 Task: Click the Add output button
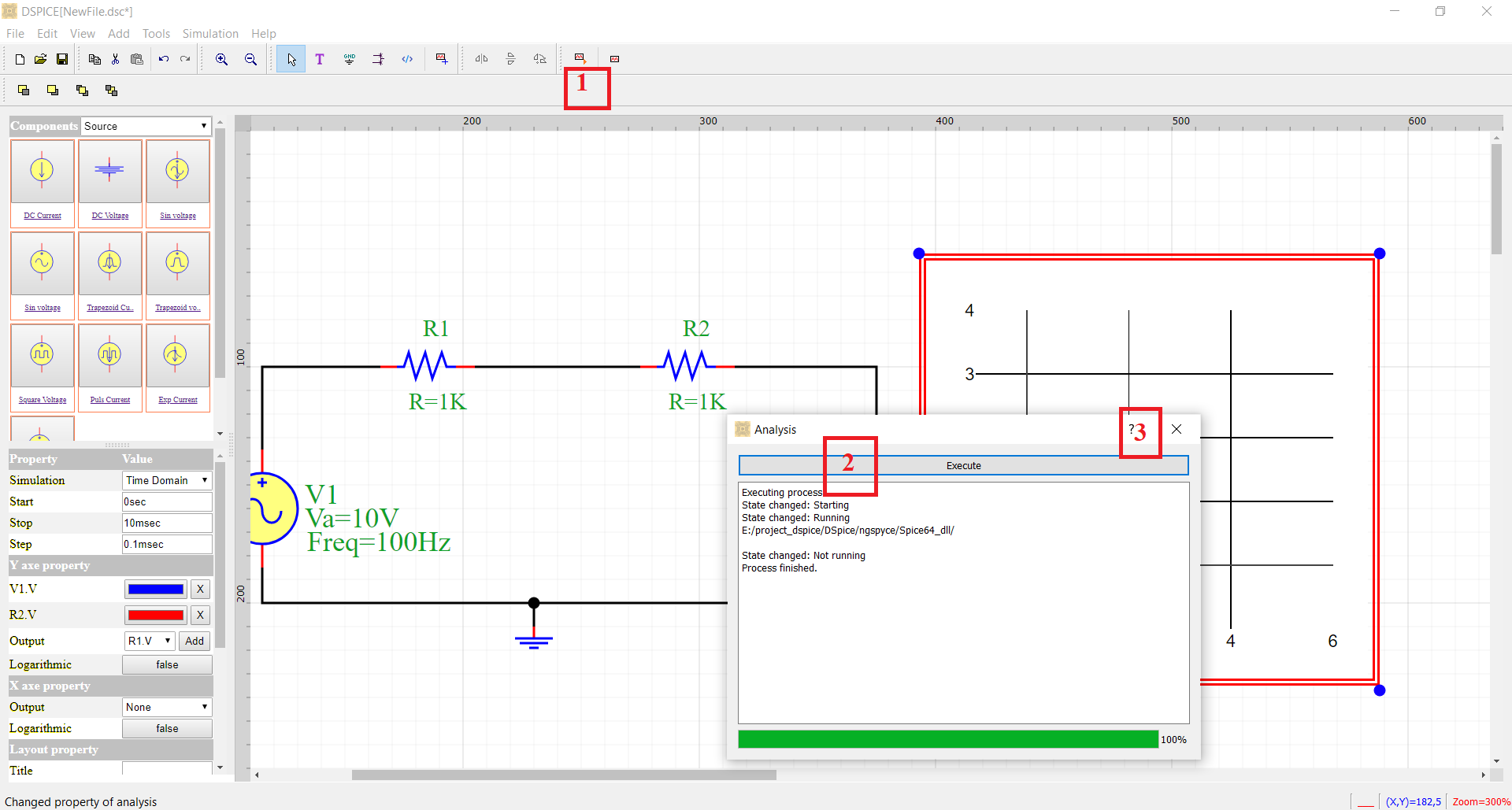(x=195, y=641)
